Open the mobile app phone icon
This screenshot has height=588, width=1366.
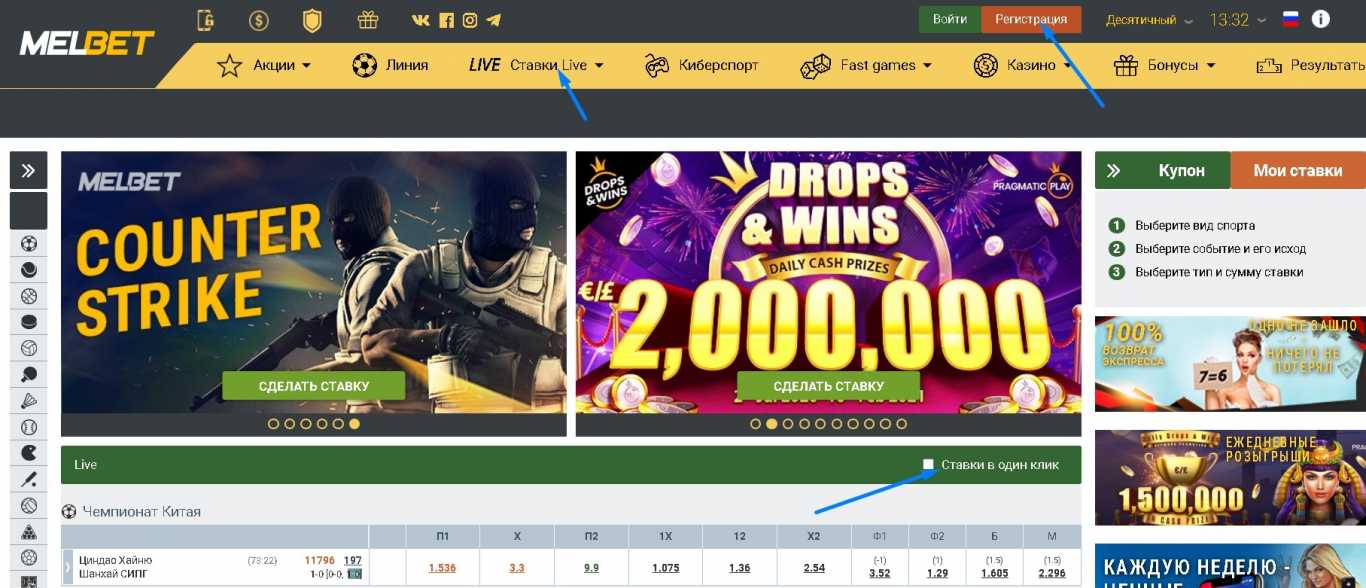point(206,19)
